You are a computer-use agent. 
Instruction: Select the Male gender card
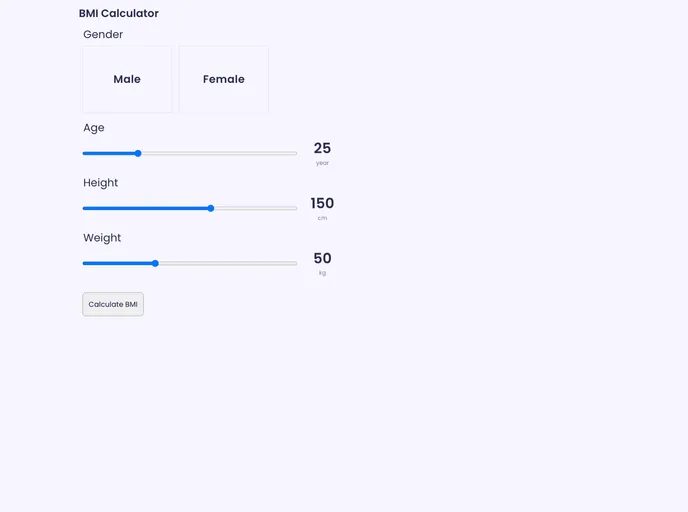(127, 79)
